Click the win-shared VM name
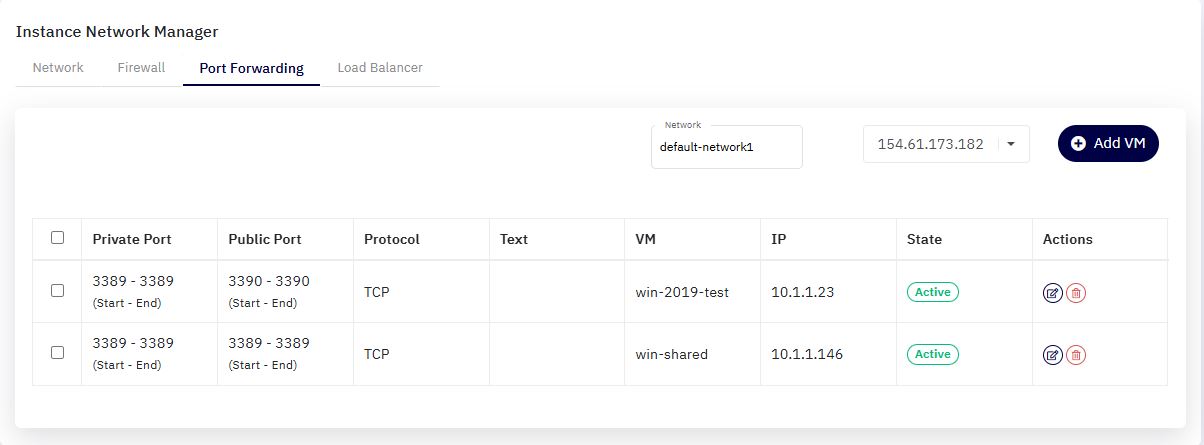 point(672,354)
